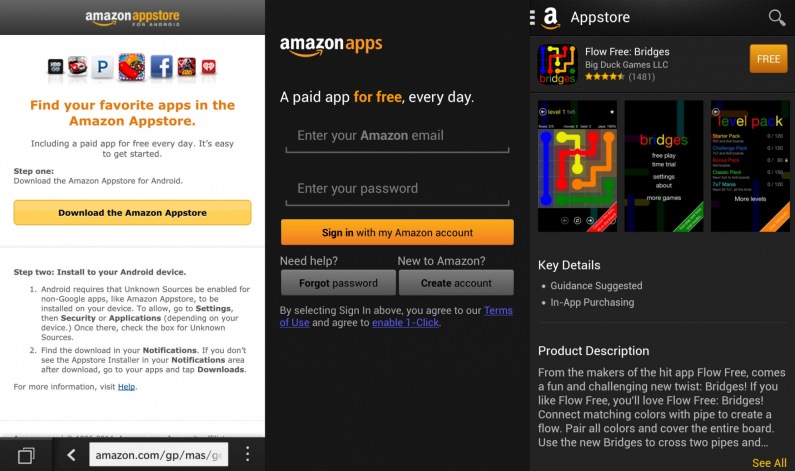Tap the browser tabs icon

click(26, 455)
